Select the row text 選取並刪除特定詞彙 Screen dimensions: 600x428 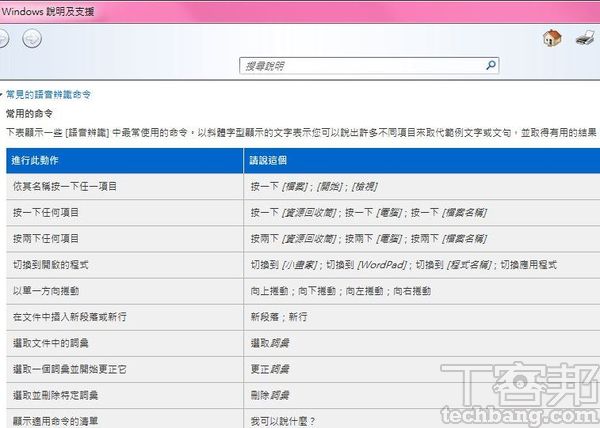pyautogui.click(x=55, y=395)
